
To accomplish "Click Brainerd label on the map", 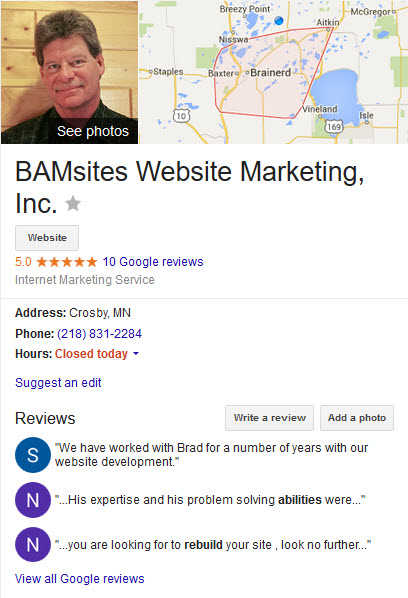I will (x=270, y=72).
